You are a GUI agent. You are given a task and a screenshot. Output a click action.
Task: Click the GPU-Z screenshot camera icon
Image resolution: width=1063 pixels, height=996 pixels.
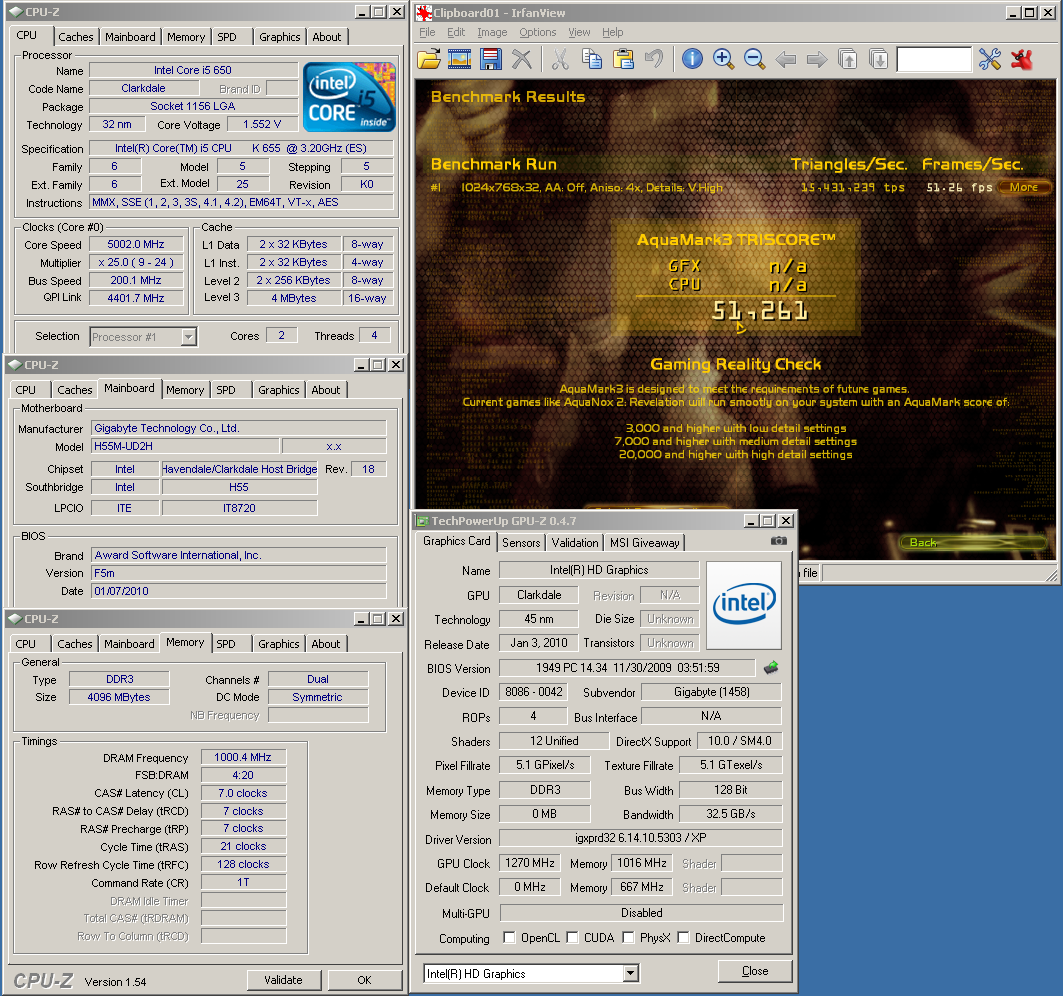[779, 541]
